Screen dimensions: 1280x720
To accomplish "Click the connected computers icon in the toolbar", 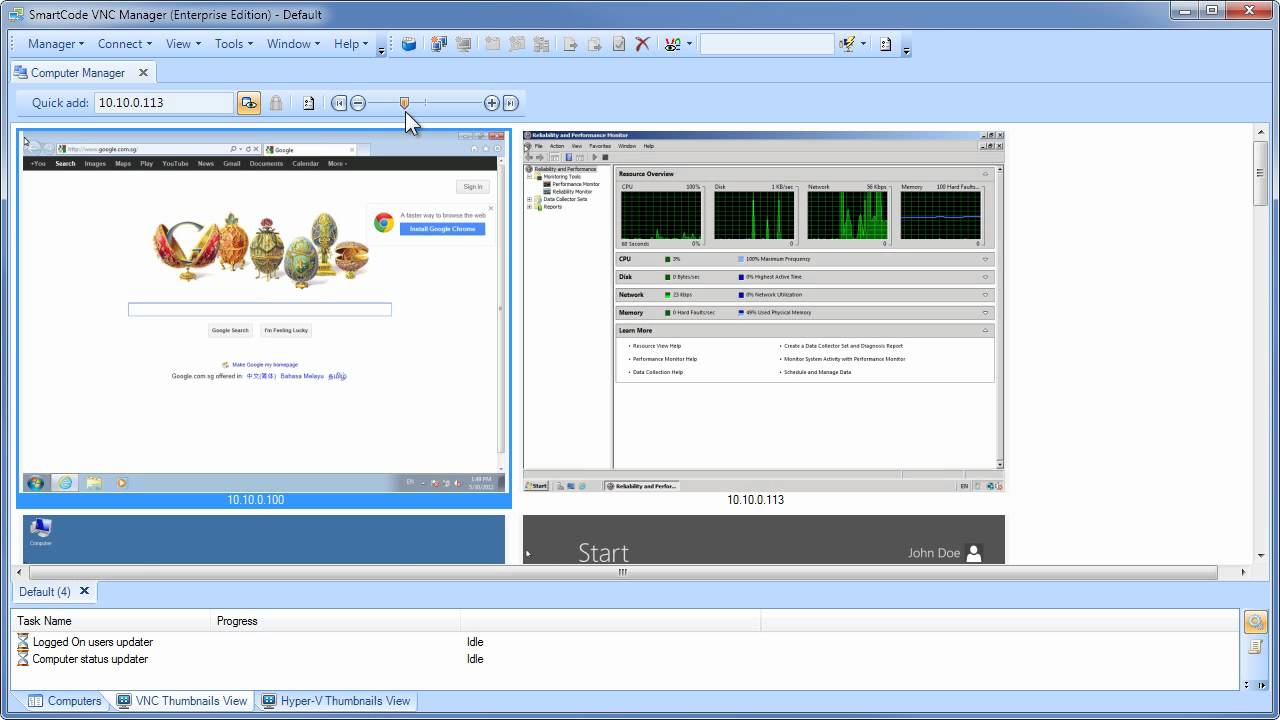I will coord(438,44).
